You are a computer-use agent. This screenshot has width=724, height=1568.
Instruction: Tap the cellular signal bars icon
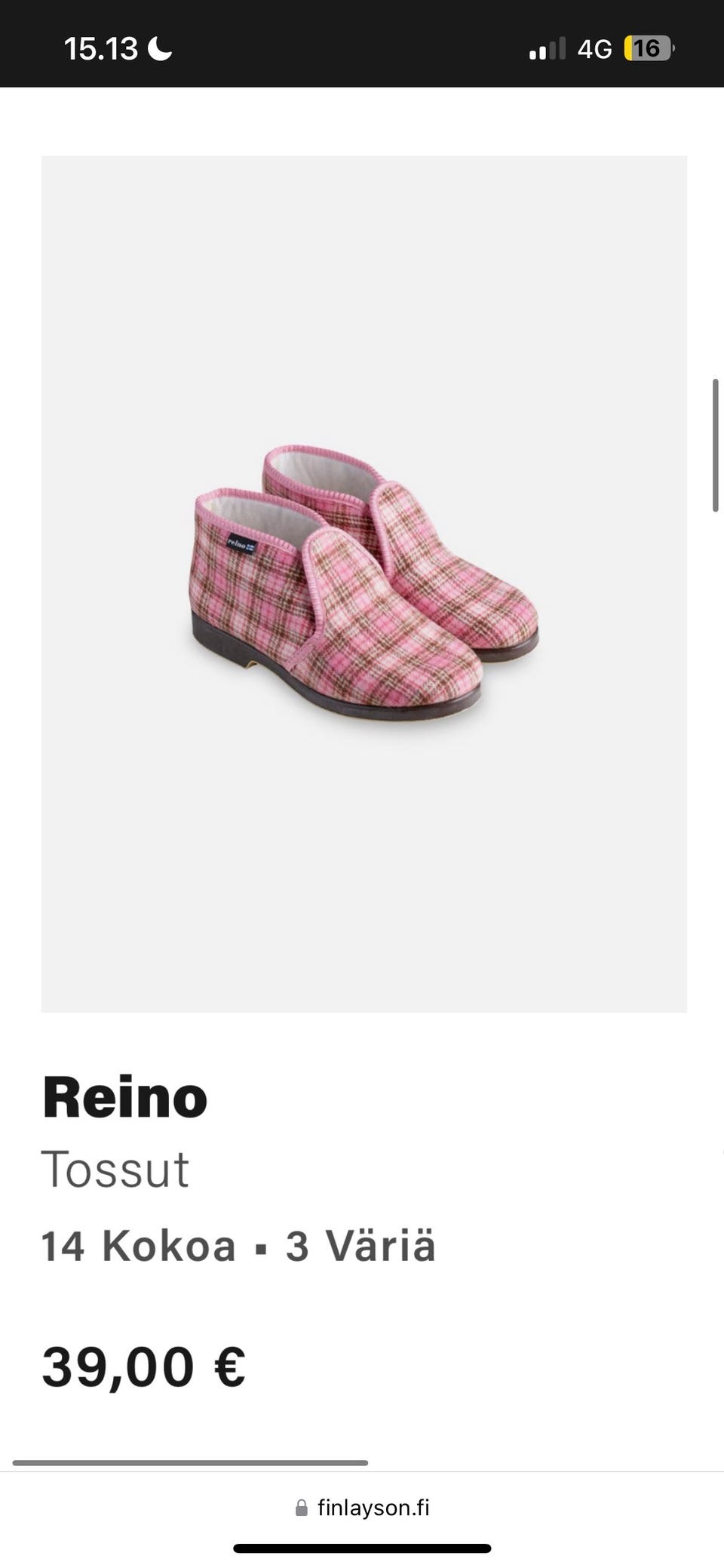(547, 49)
